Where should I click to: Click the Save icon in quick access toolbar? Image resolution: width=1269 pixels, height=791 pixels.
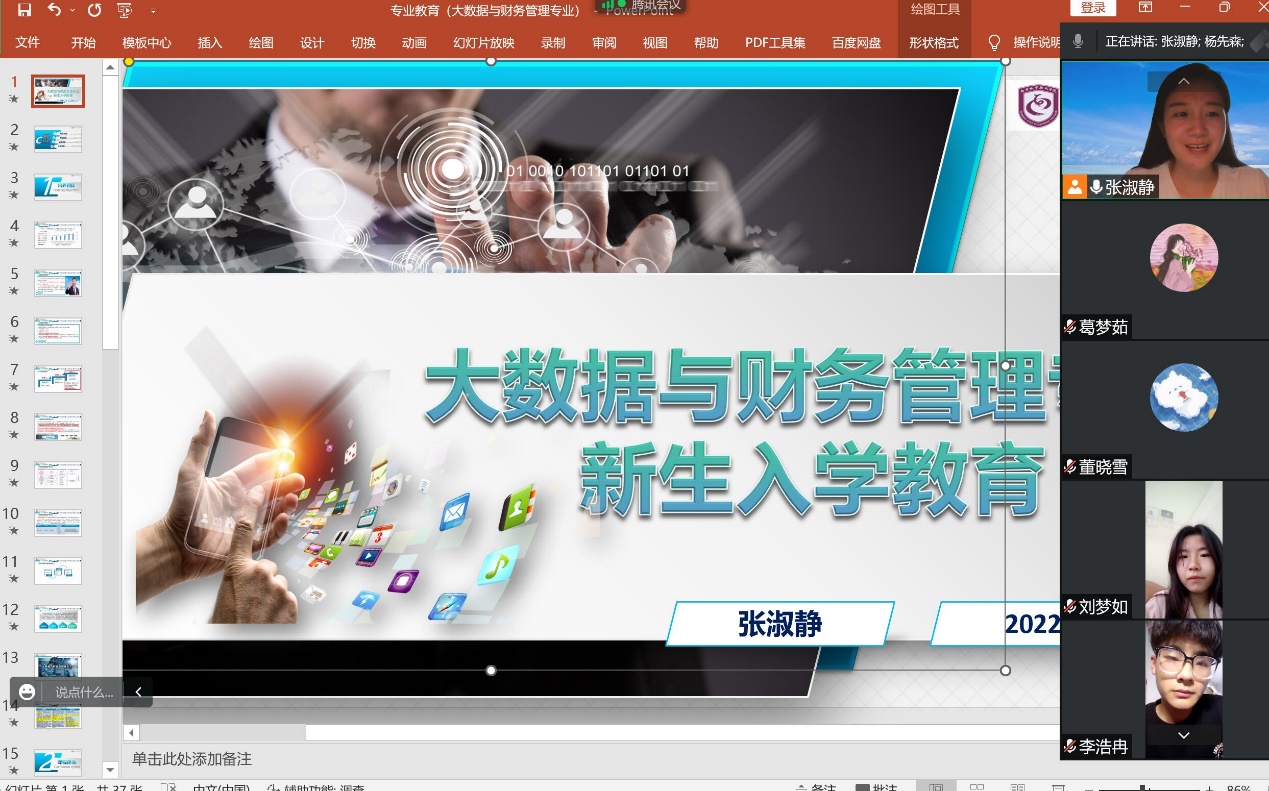[x=25, y=10]
